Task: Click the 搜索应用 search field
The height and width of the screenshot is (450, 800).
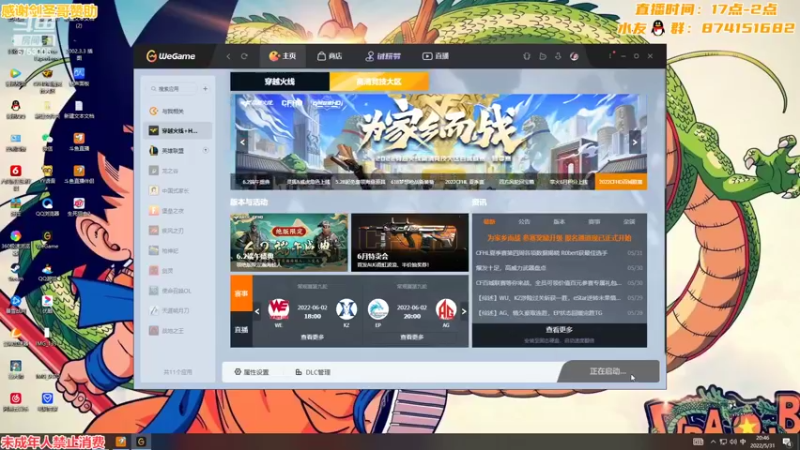Action: click(x=171, y=89)
